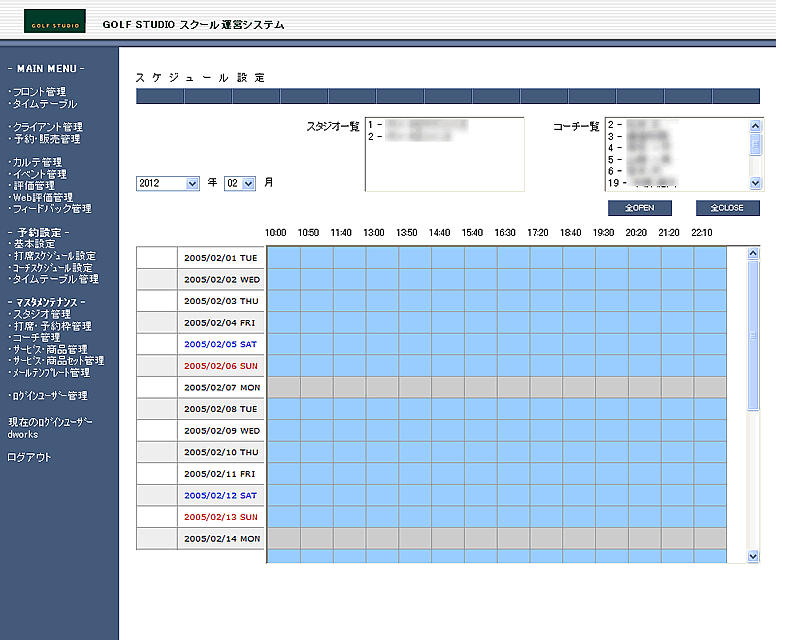The image size is (800, 640).
Task: Click date label 2005/02/05 SAT
Action: [220, 344]
